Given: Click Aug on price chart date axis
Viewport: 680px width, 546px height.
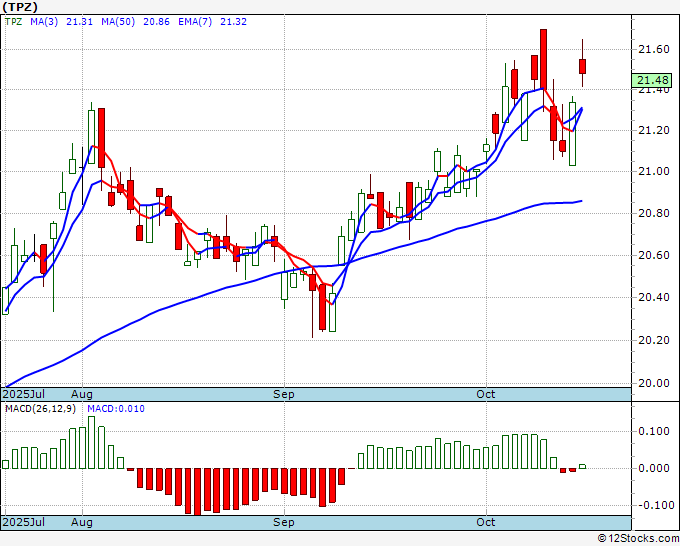Looking at the screenshot, I should coord(82,394).
